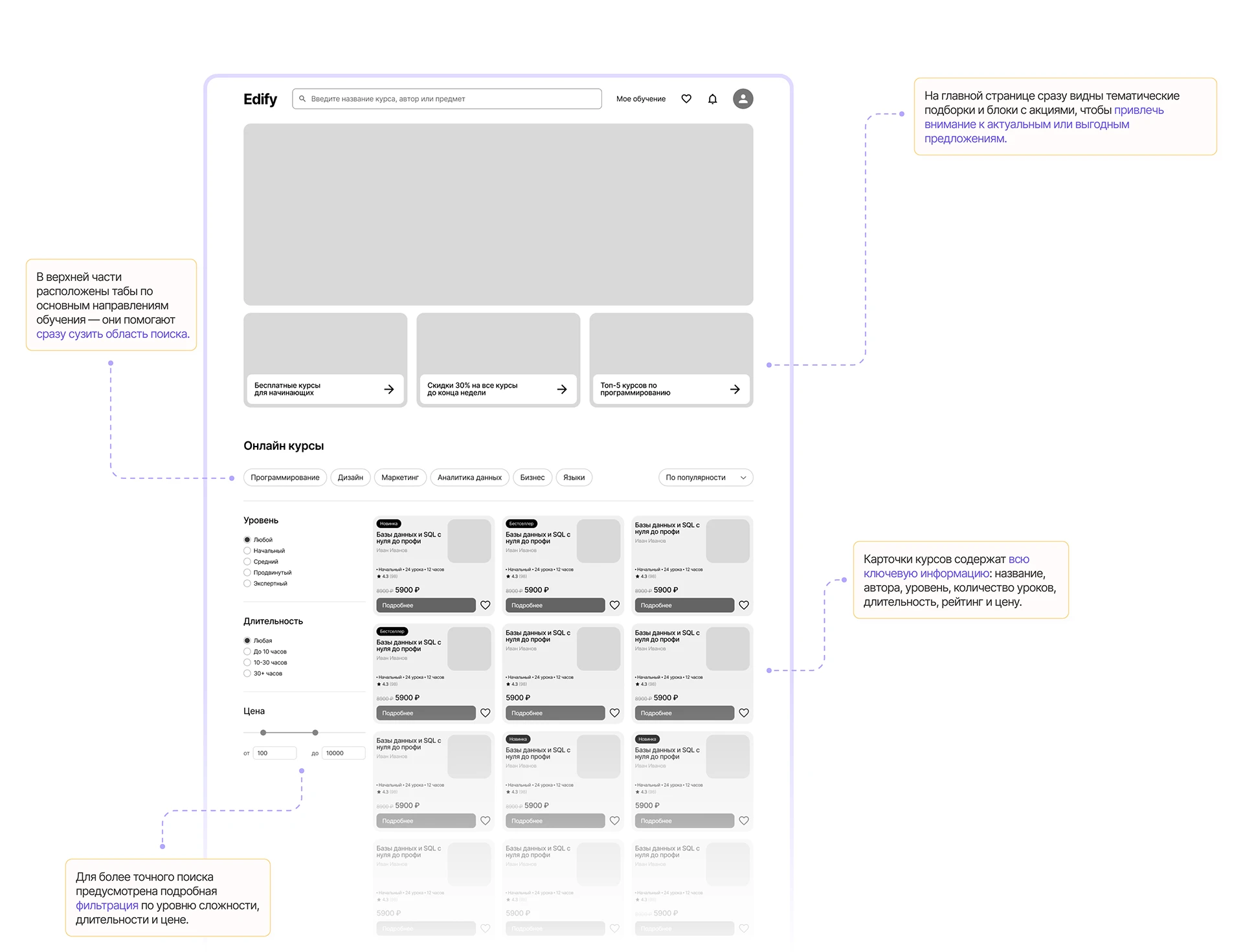Viewport: 1243px width, 952px height.
Task: Choose До 10 часов duration option
Action: pyautogui.click(x=247, y=652)
